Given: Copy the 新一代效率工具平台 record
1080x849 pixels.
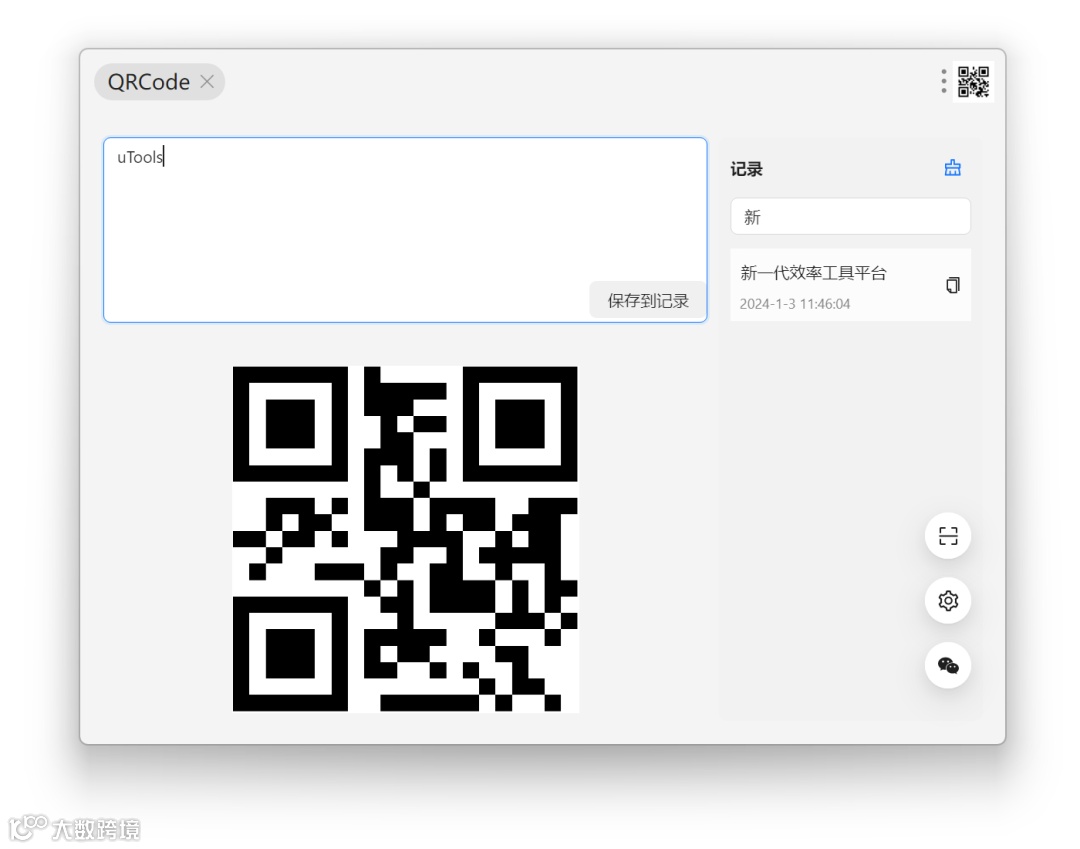Looking at the screenshot, I should [x=953, y=285].
